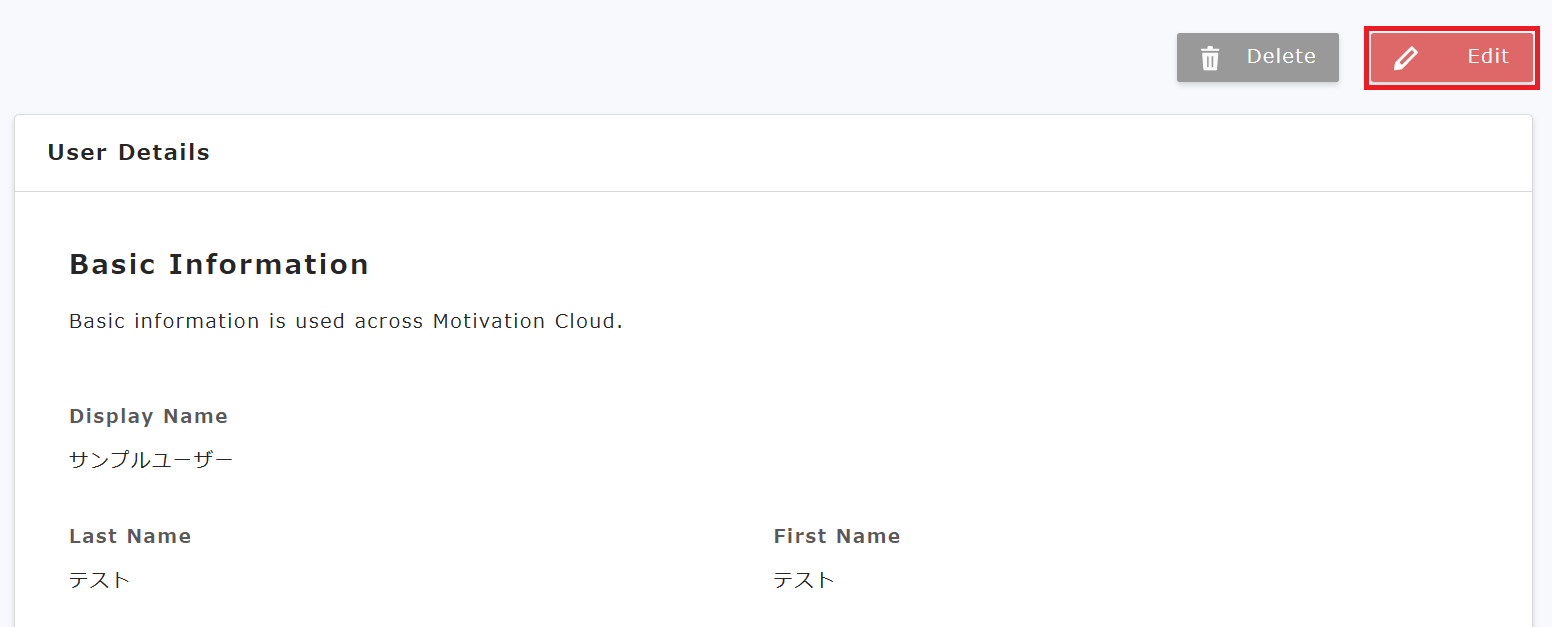This screenshot has height=627, width=1552.
Task: Select the テスト value under First Name
Action: (x=804, y=580)
